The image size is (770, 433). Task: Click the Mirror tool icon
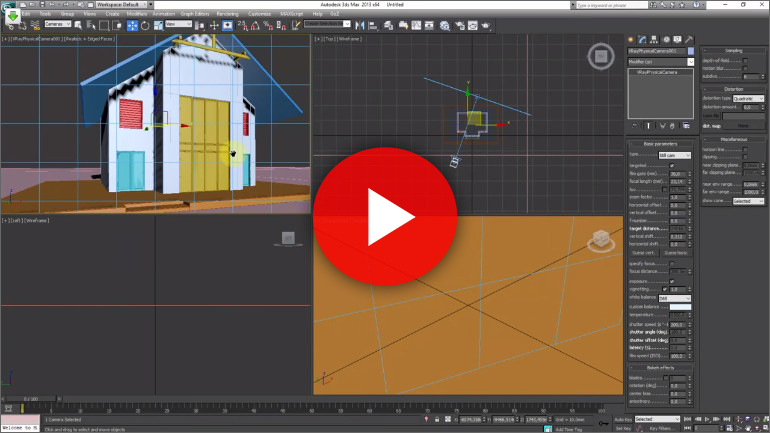pyautogui.click(x=360, y=26)
